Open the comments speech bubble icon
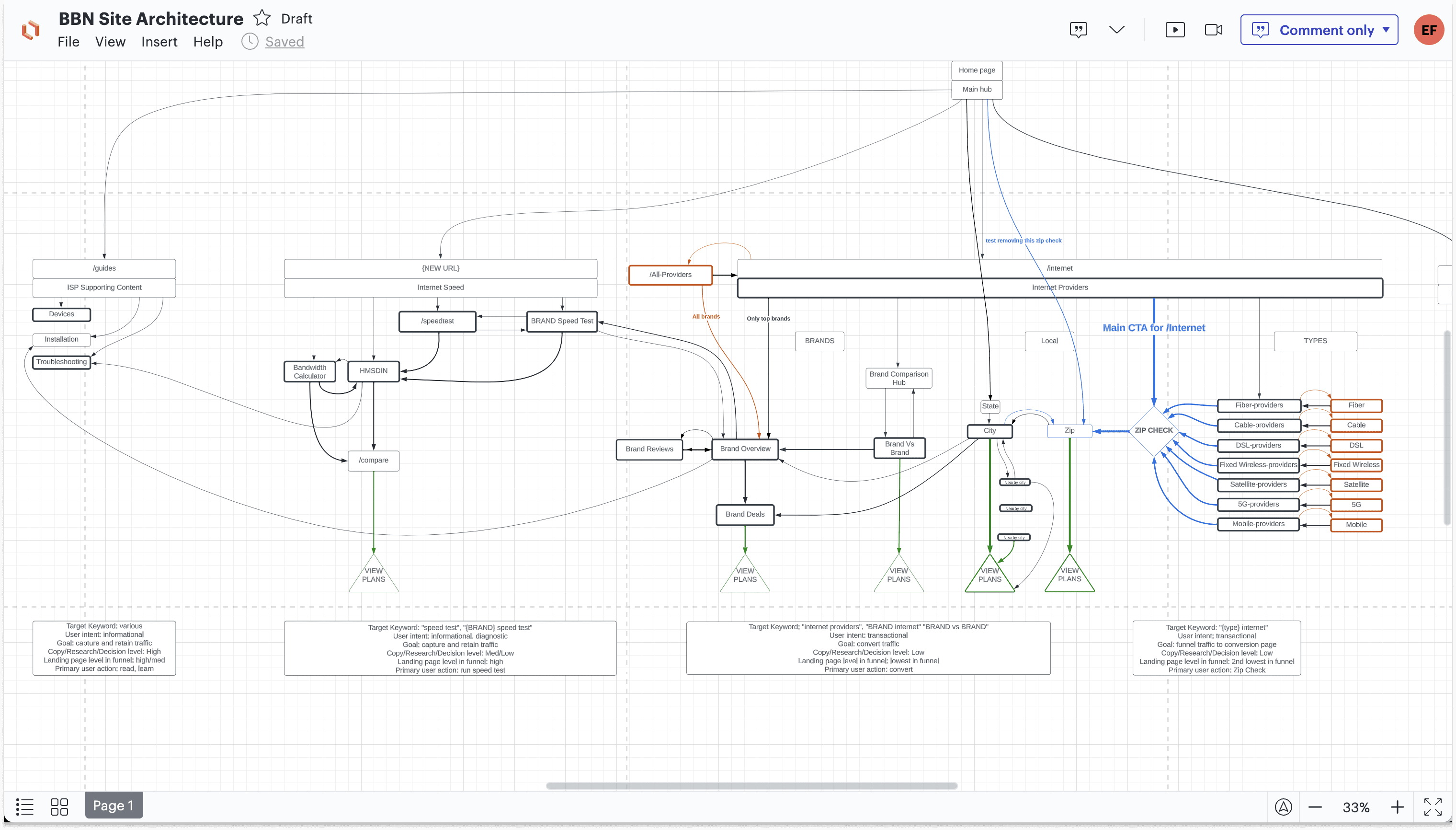Viewport: 1456px width, 830px height. (1078, 30)
